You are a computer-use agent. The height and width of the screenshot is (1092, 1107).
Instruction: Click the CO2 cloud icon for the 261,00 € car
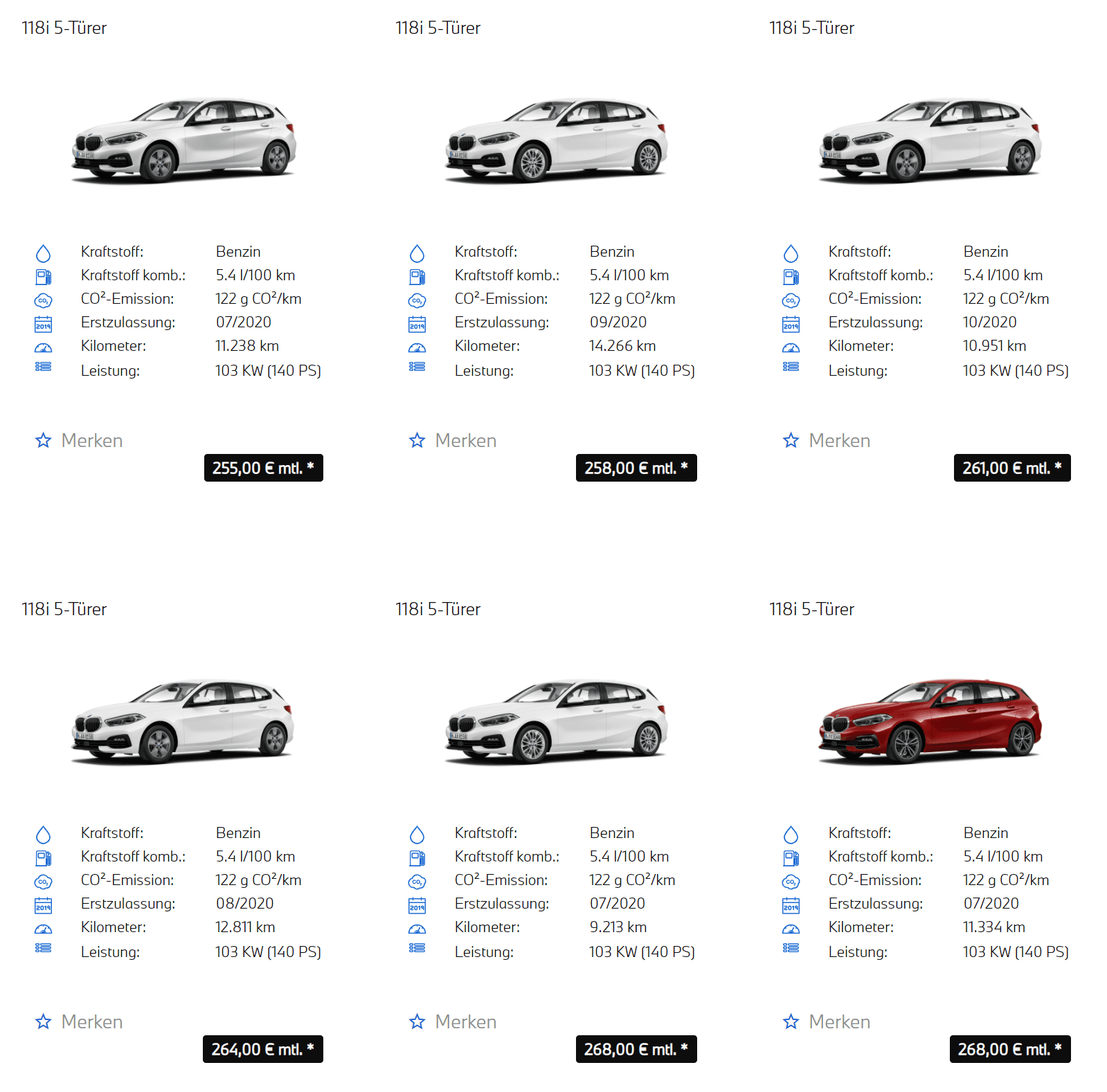coord(791,300)
